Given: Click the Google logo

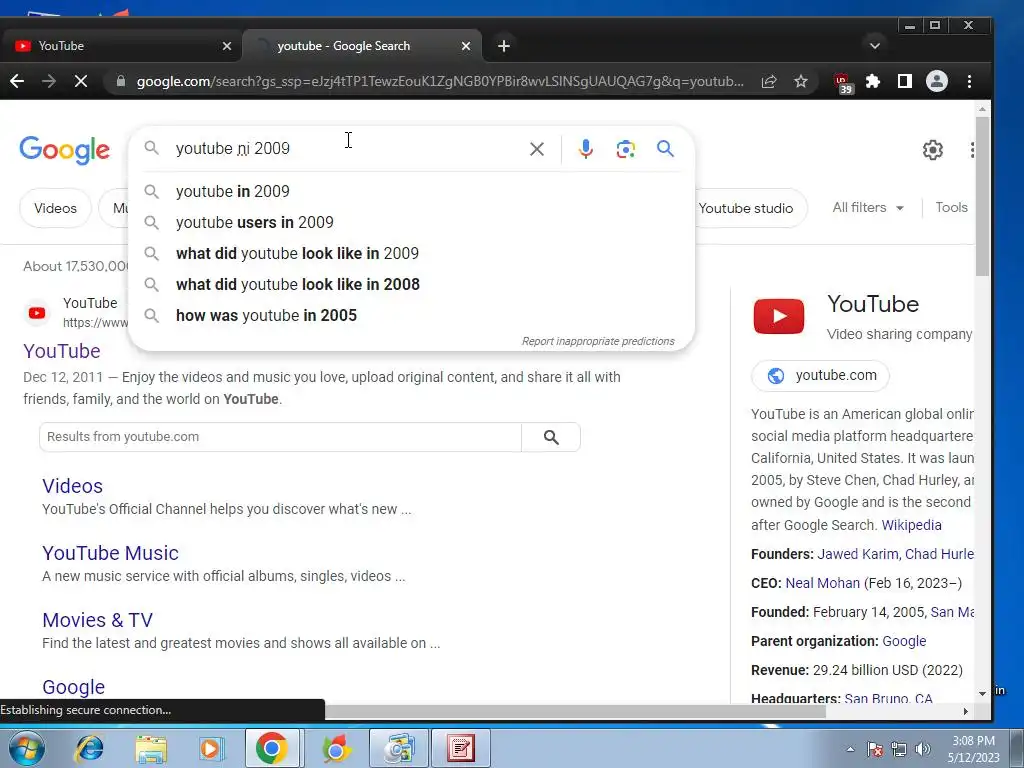Looking at the screenshot, I should click(x=65, y=150).
